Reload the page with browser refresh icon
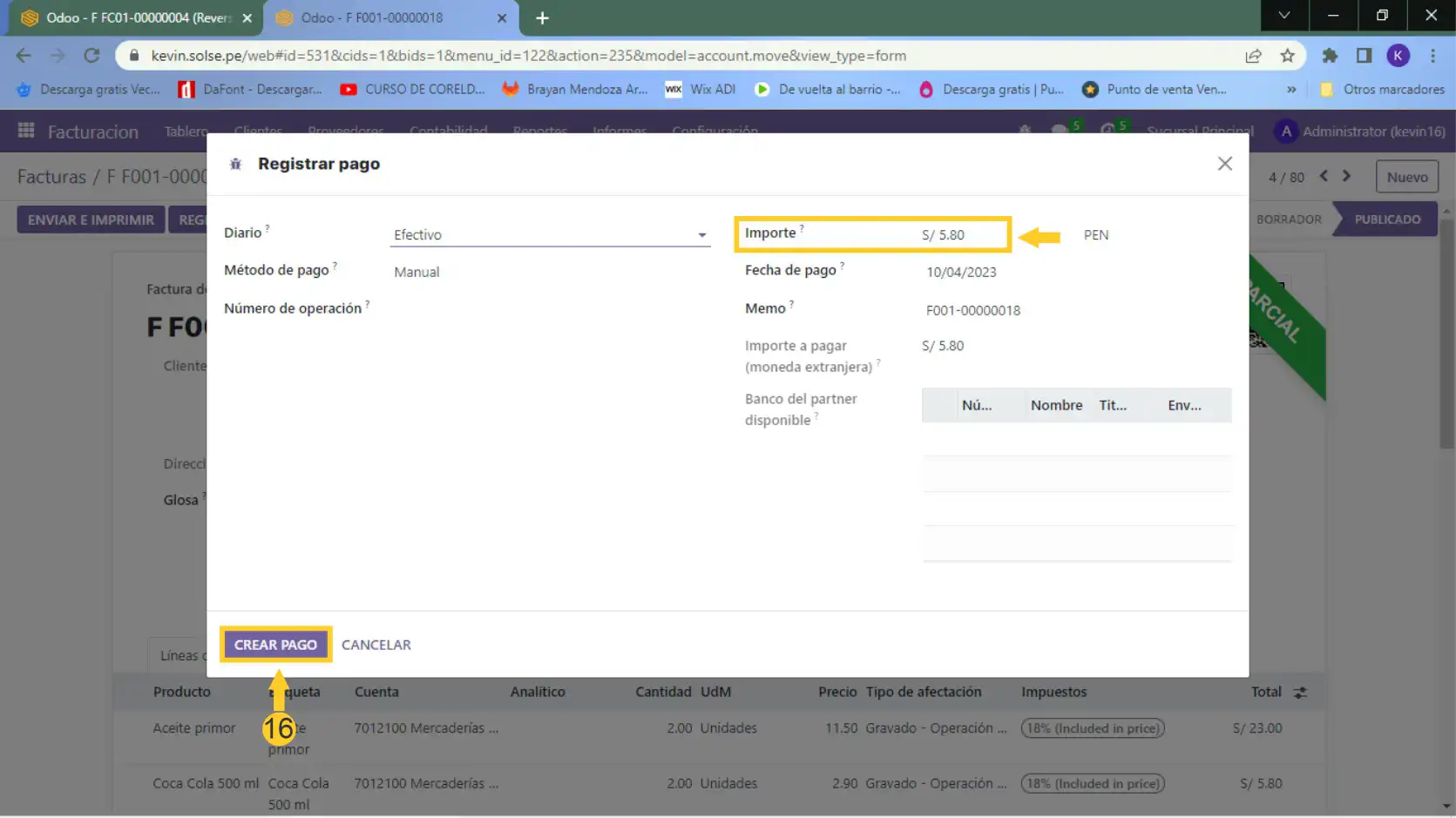1456x818 pixels. coord(91,56)
